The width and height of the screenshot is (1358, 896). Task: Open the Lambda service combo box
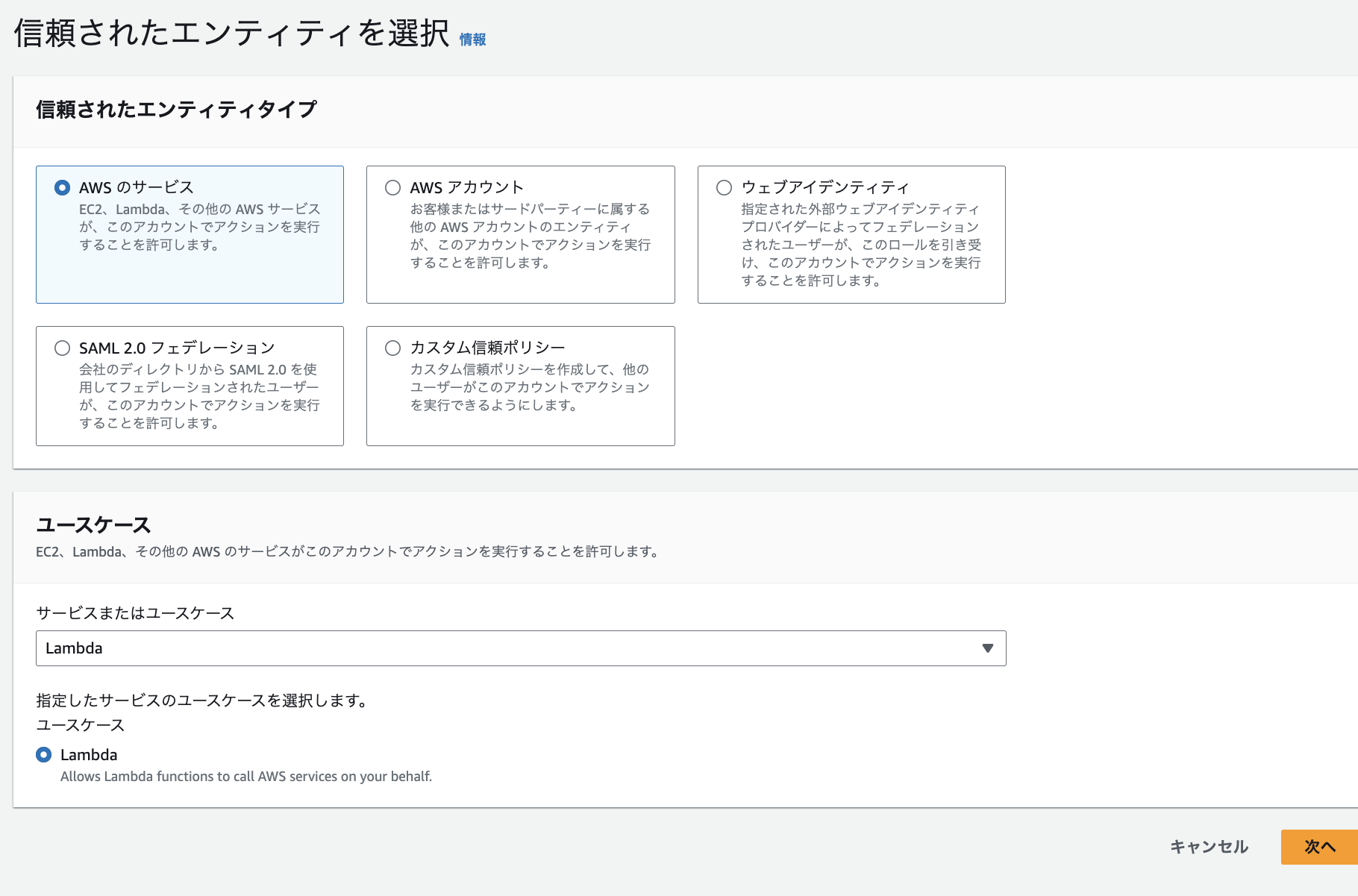click(x=507, y=648)
